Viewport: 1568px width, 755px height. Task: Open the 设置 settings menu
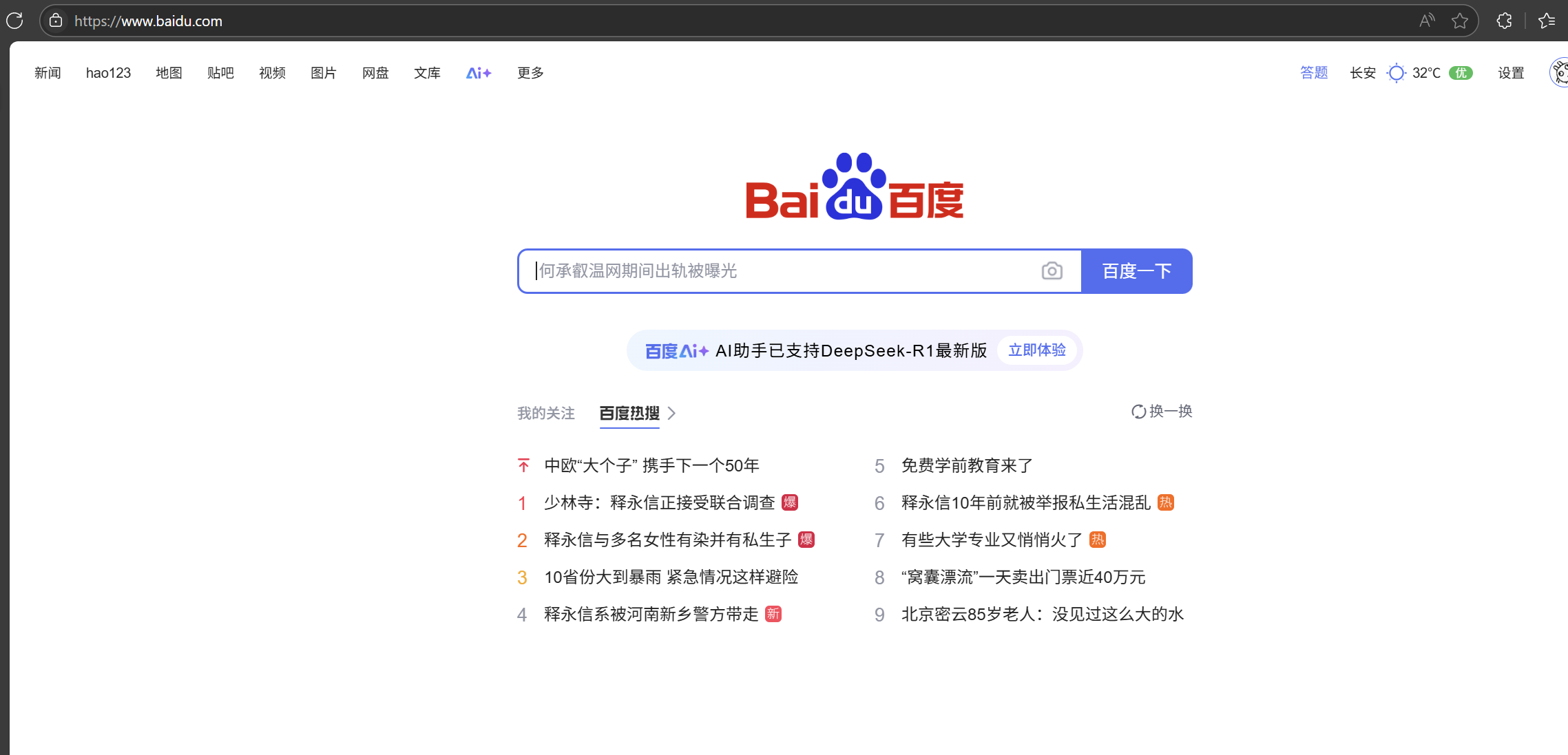point(1511,73)
